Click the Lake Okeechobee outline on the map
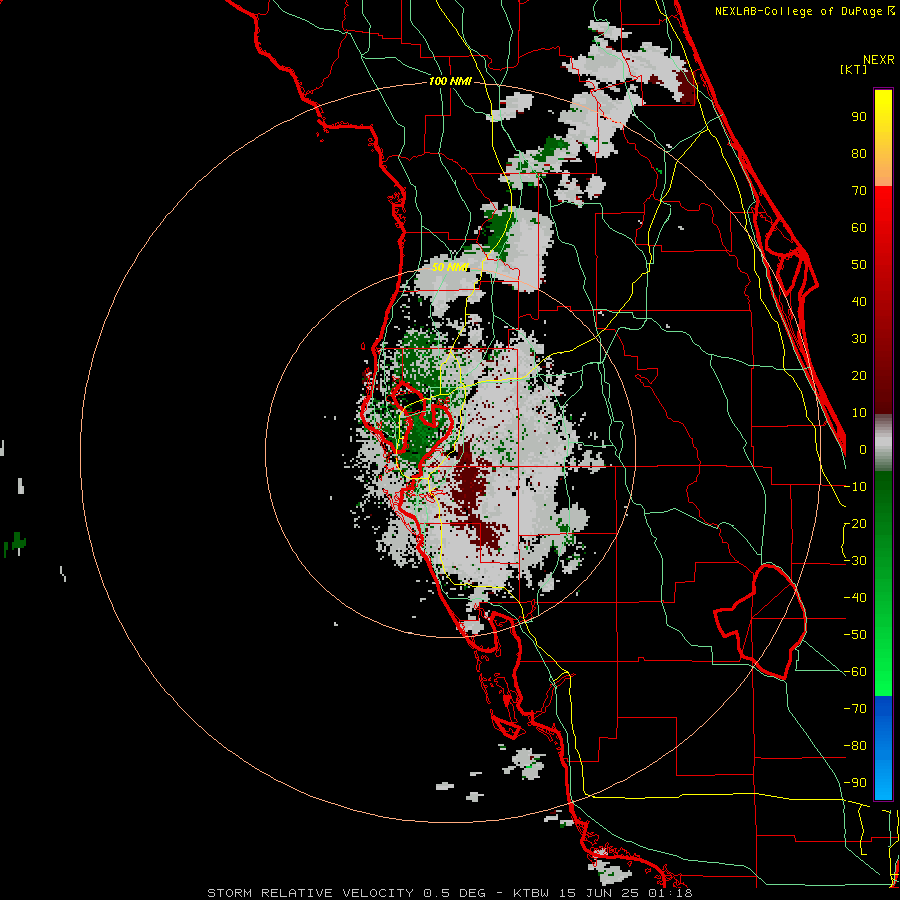Image resolution: width=900 pixels, height=900 pixels. tap(761, 621)
